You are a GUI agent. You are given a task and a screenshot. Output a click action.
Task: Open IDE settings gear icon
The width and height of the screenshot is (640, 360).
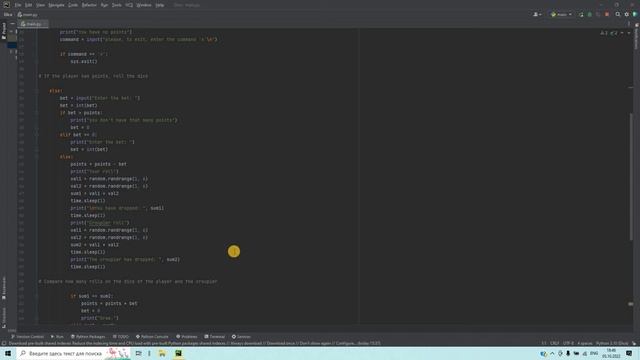pyautogui.click(x=627, y=14)
